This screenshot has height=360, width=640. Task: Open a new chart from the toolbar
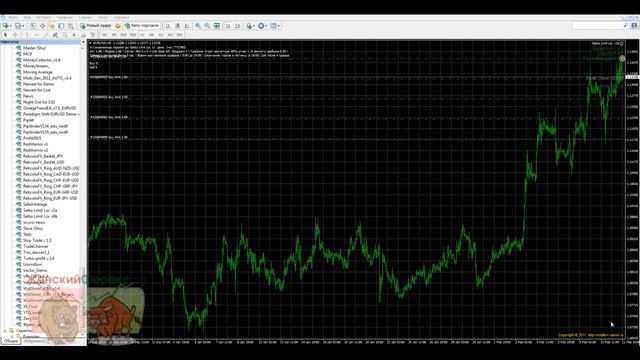tap(6, 26)
